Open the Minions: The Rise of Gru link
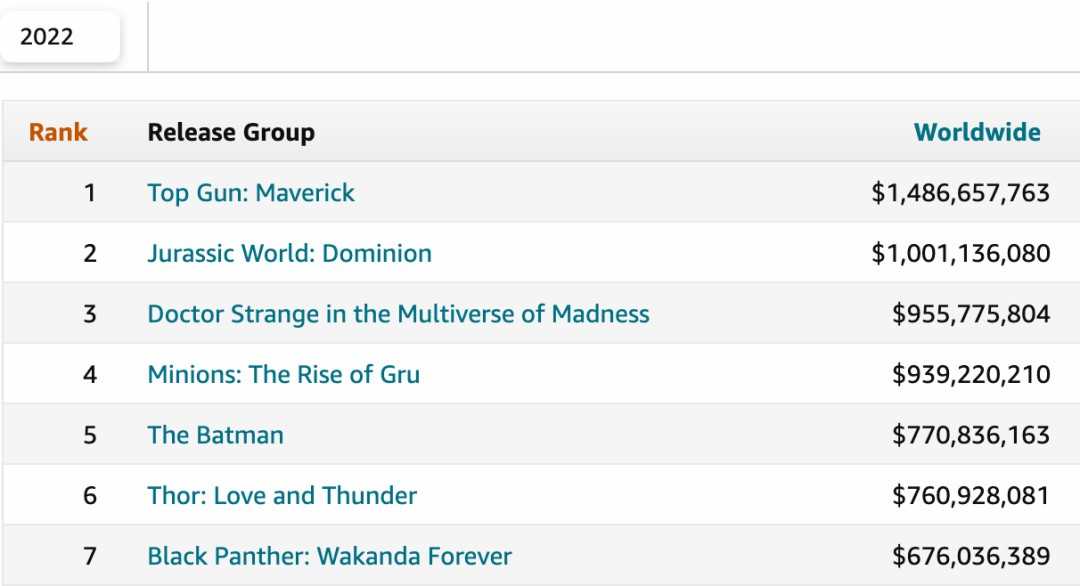This screenshot has width=1080, height=586. pyautogui.click(x=283, y=375)
